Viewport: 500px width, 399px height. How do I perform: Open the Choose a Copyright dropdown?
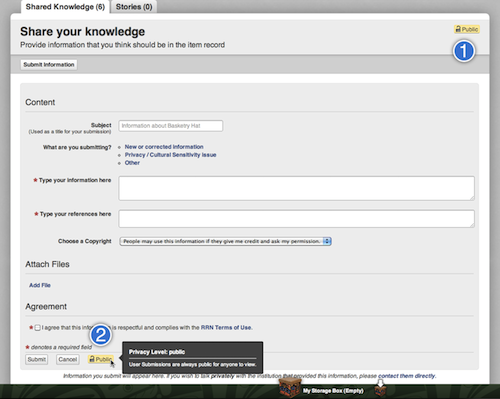(226, 241)
